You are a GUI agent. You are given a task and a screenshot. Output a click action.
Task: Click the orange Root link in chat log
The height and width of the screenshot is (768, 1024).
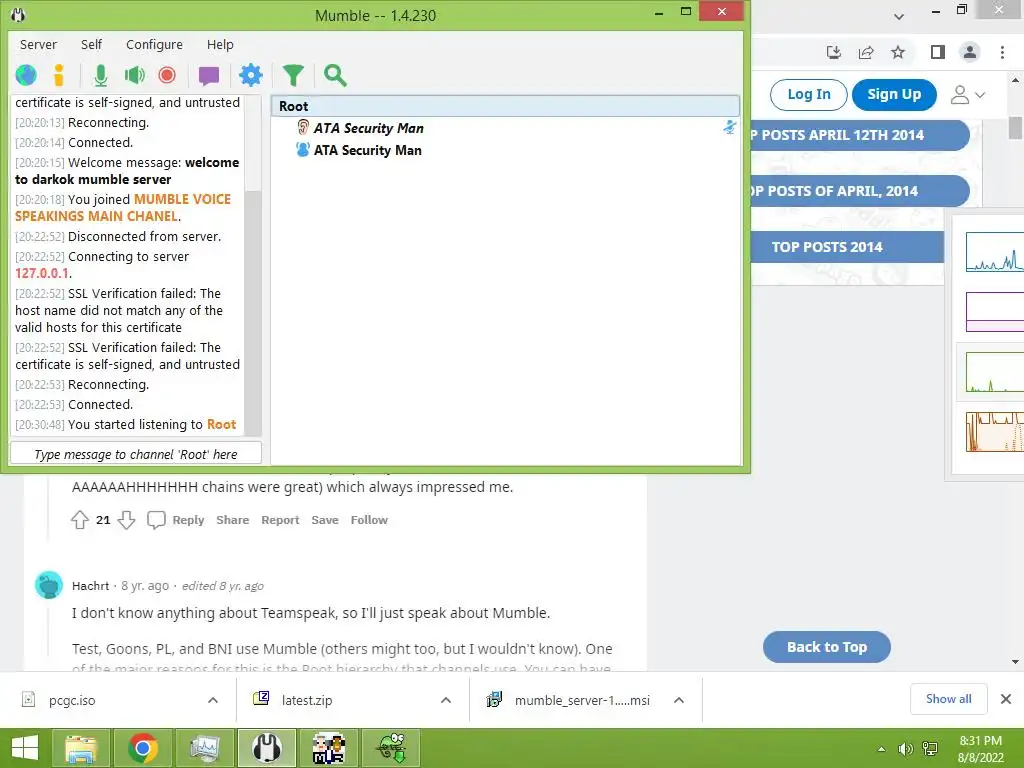pos(221,424)
